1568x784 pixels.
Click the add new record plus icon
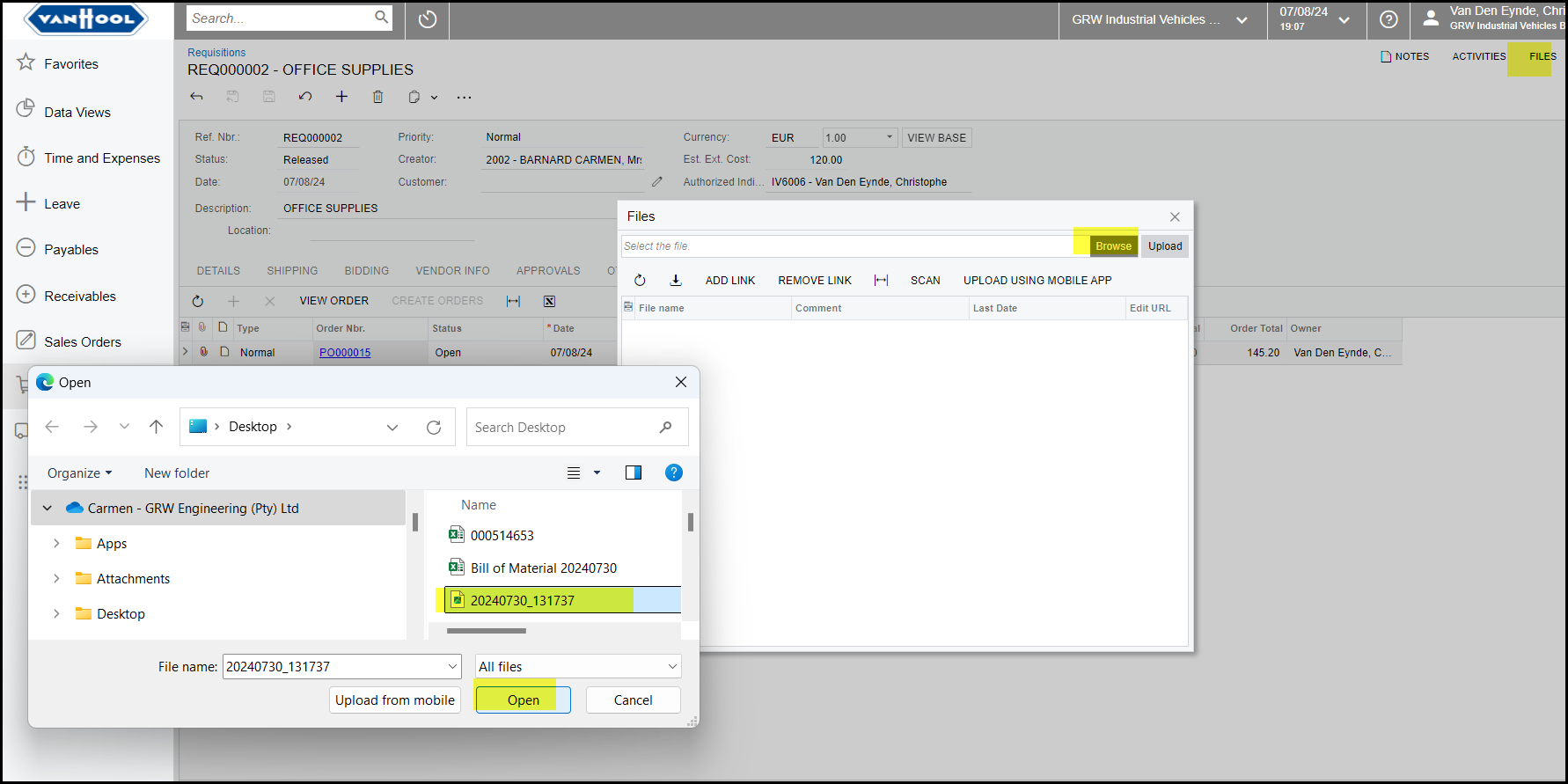point(341,97)
